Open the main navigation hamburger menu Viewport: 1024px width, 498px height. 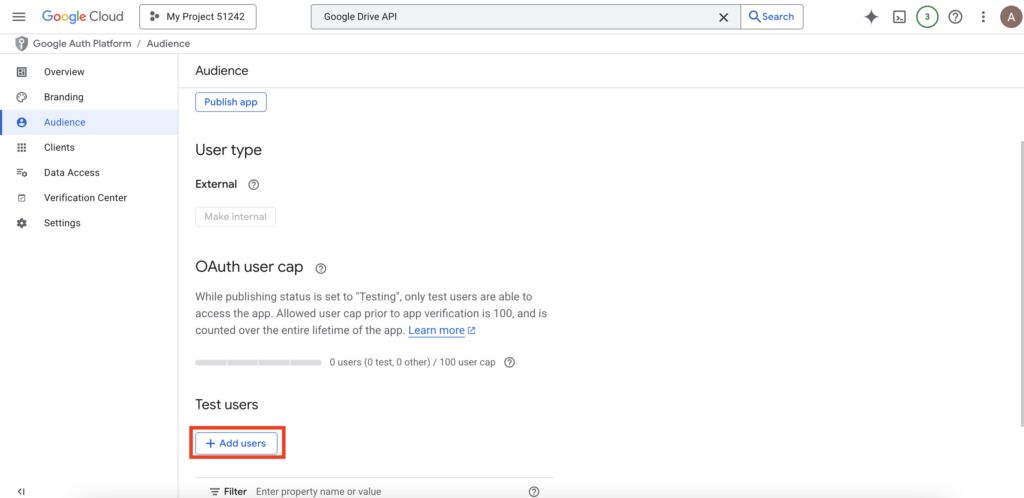[x=19, y=17]
